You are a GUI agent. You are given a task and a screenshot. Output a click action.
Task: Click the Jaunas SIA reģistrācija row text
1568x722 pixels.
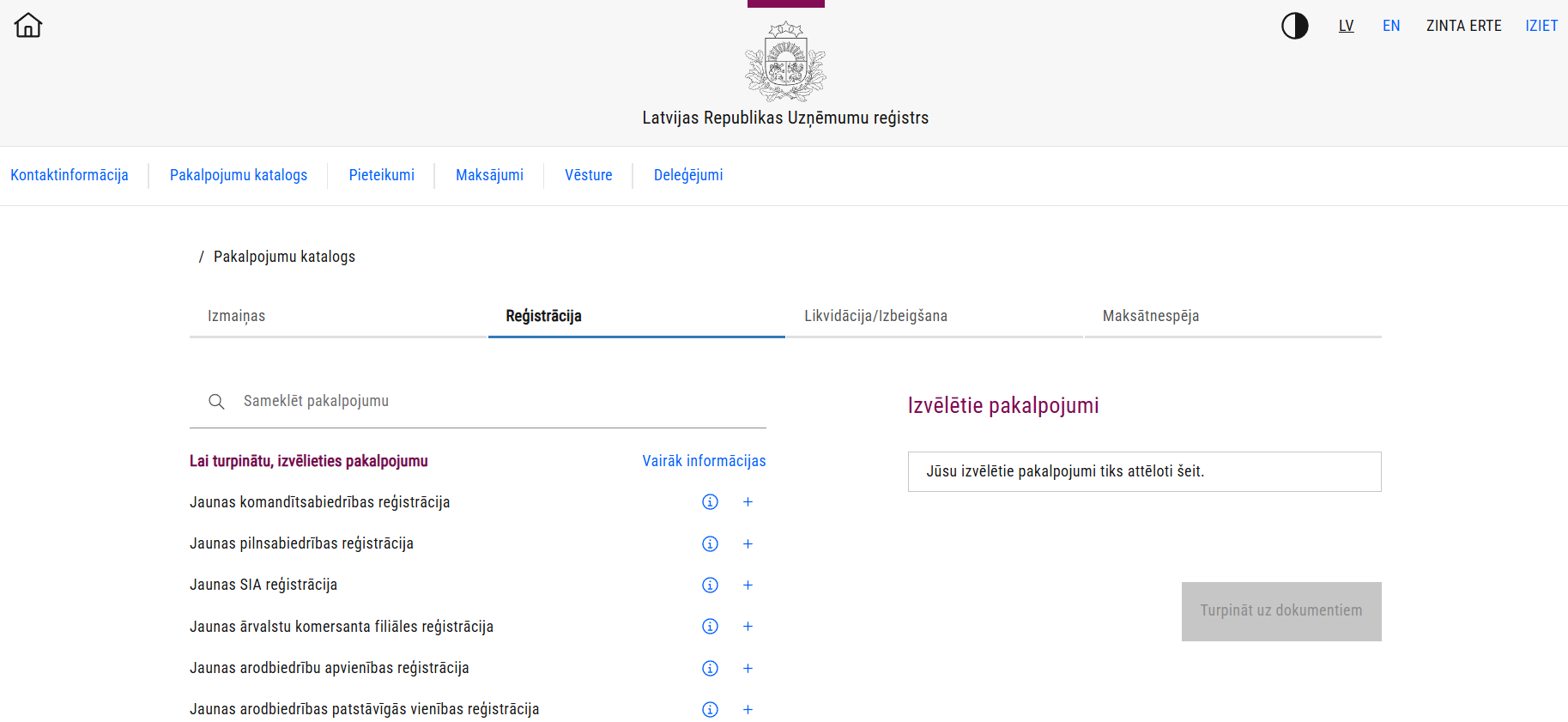263,585
